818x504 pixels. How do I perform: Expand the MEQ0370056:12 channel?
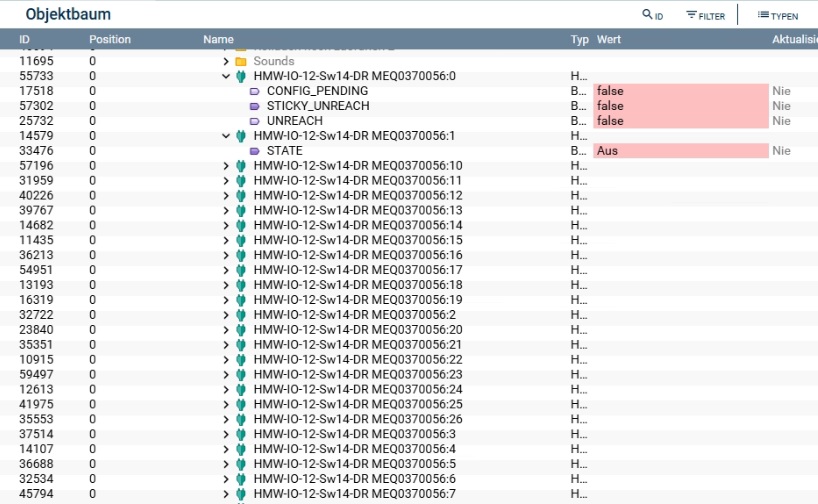tap(226, 196)
